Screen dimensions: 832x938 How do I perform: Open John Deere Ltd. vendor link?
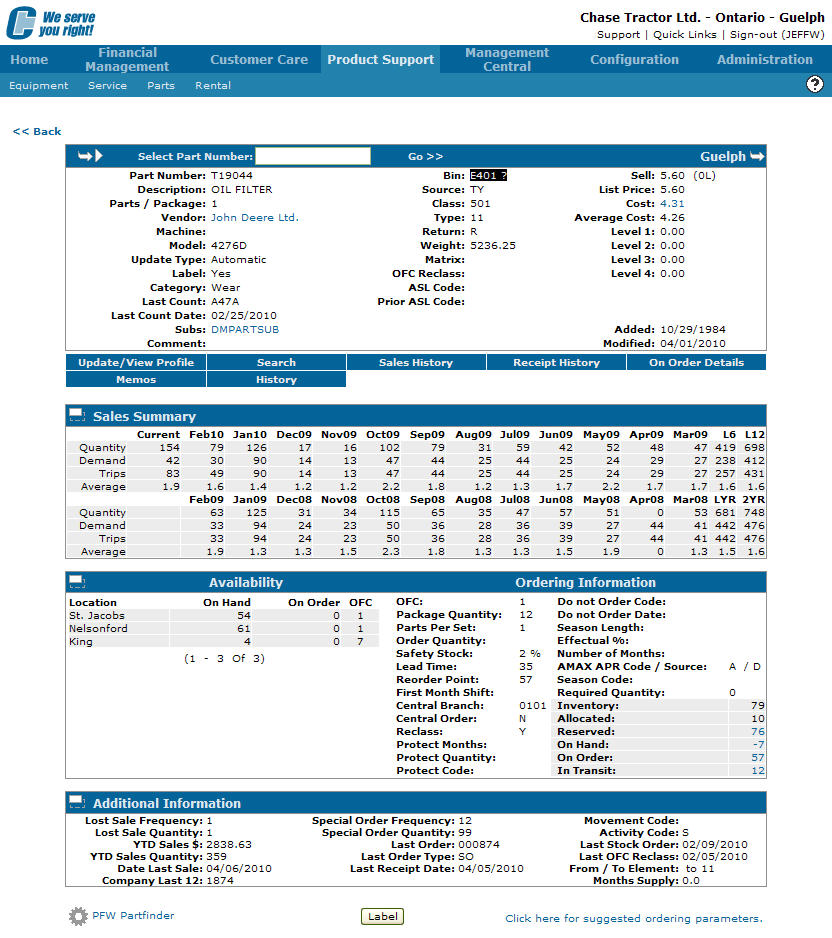[254, 218]
